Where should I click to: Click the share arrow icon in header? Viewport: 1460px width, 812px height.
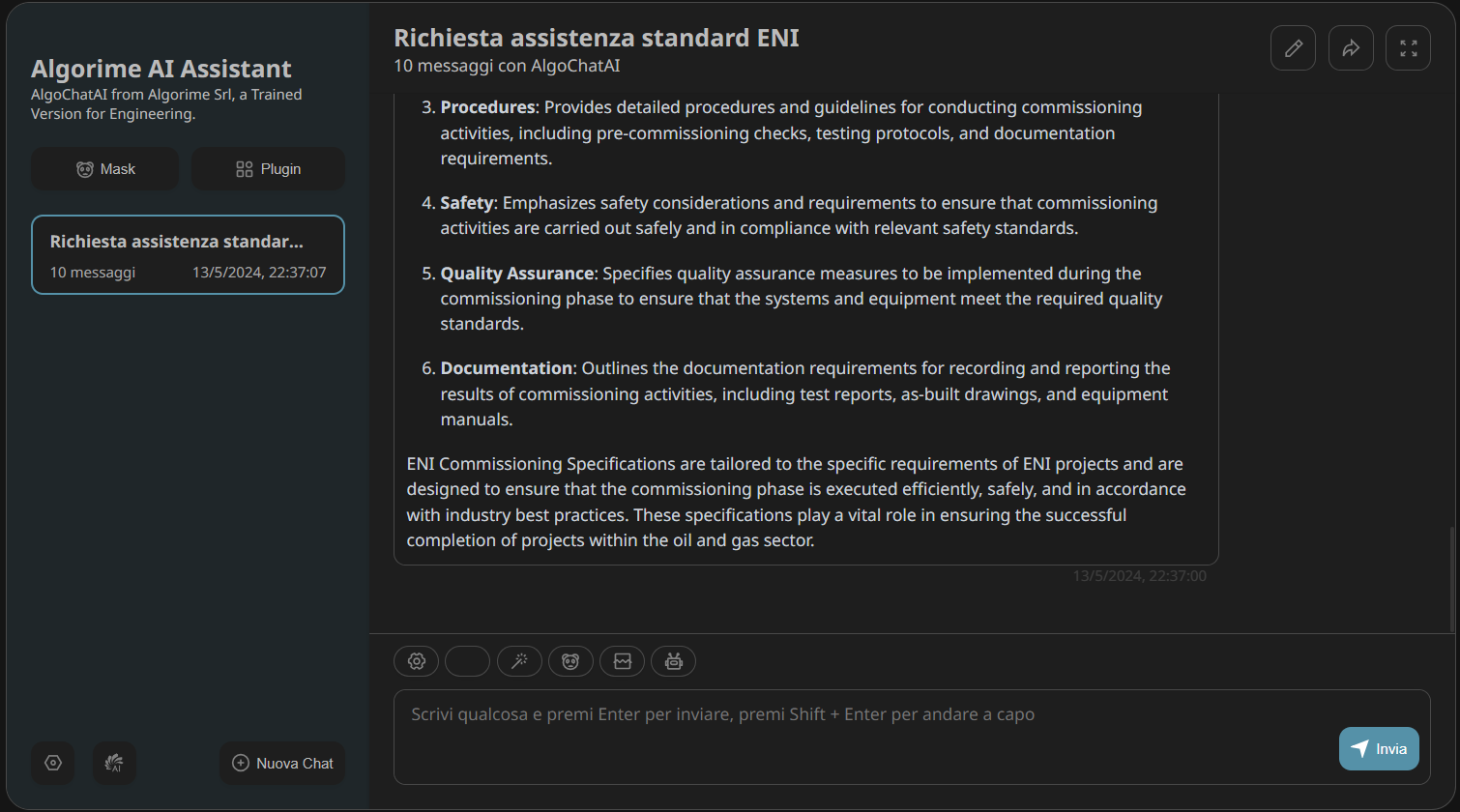(1351, 48)
